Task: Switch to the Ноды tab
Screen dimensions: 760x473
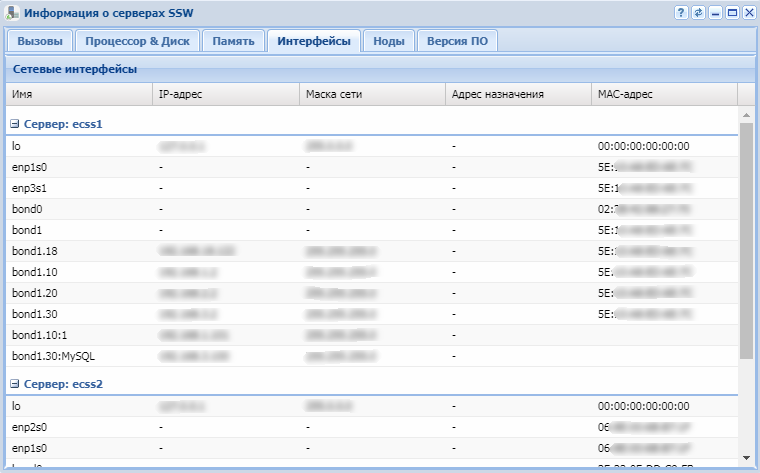Action: pyautogui.click(x=389, y=41)
